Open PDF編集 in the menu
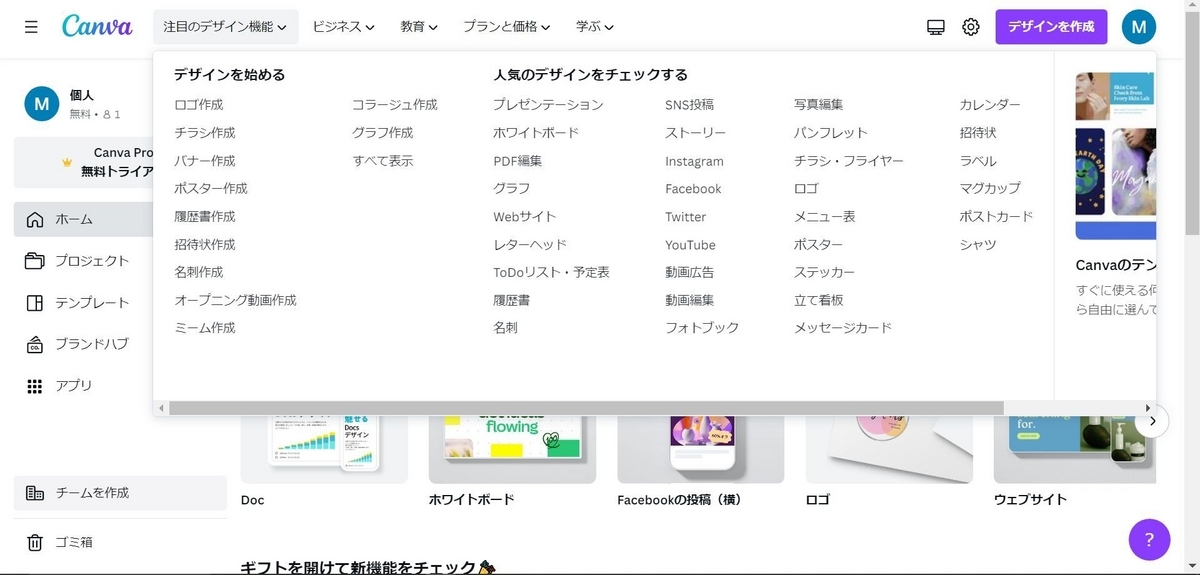1200x575 pixels. tap(518, 161)
